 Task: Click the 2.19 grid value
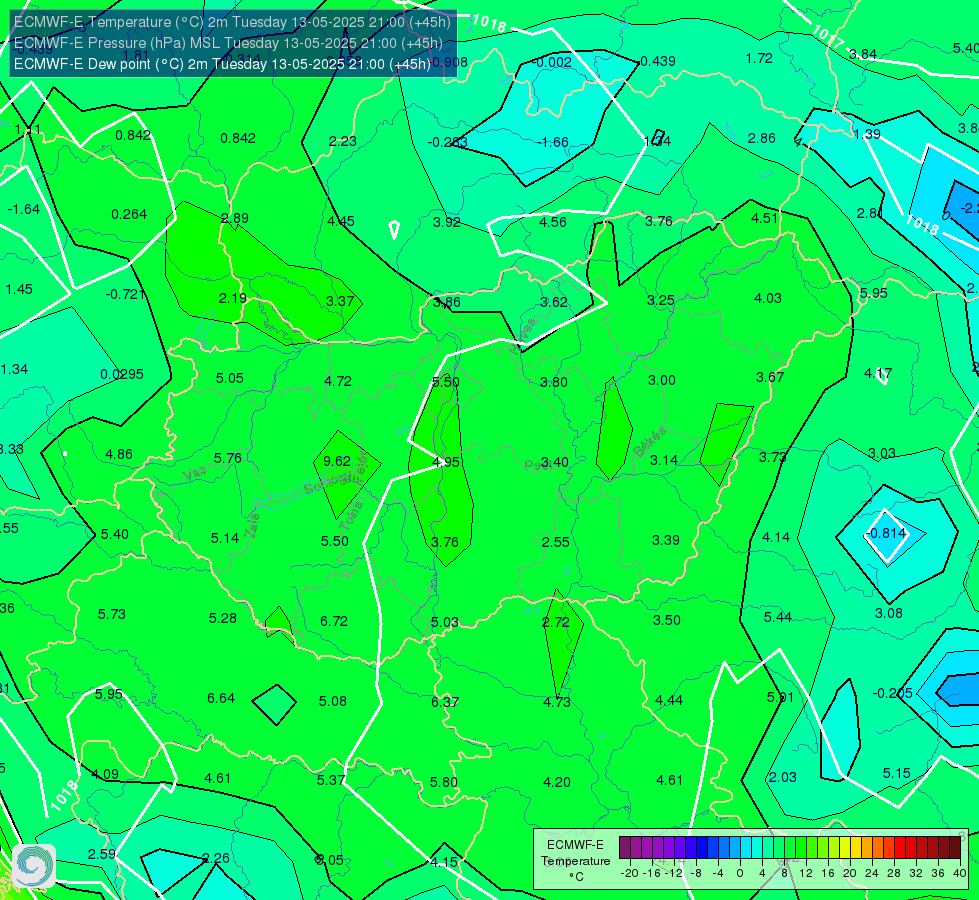[232, 299]
